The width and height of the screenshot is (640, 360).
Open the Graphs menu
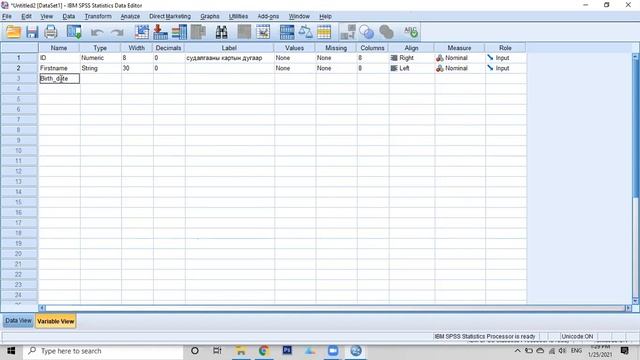210,16
